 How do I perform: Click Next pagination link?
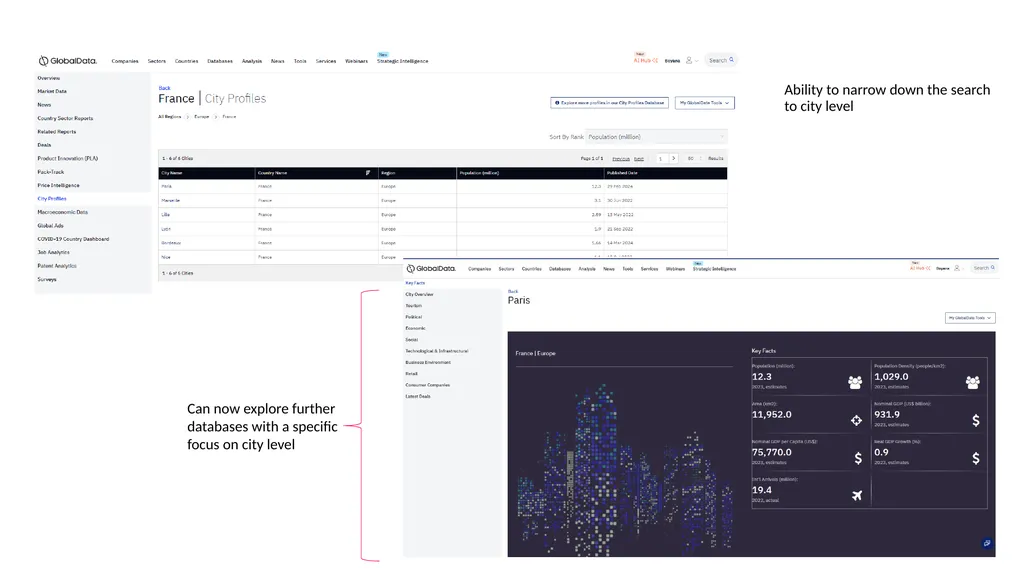coord(639,158)
